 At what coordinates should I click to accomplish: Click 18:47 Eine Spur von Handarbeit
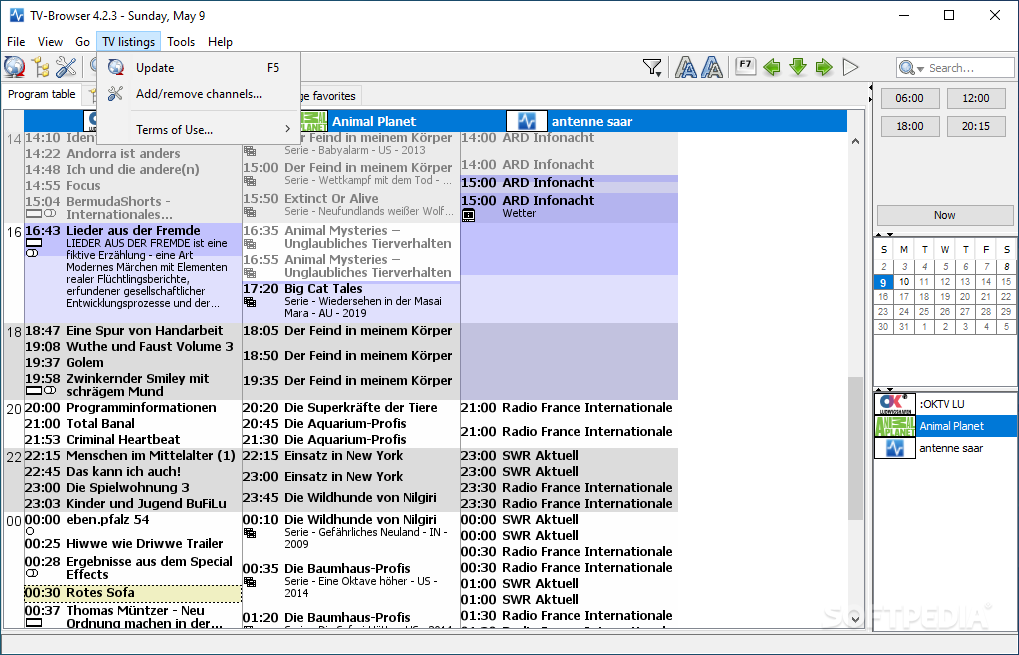coord(133,331)
